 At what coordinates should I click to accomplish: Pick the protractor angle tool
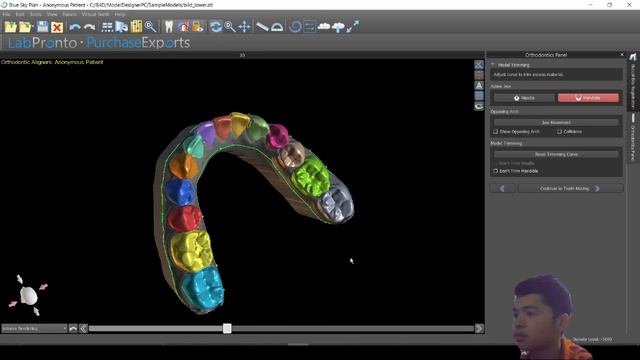pos(277,27)
